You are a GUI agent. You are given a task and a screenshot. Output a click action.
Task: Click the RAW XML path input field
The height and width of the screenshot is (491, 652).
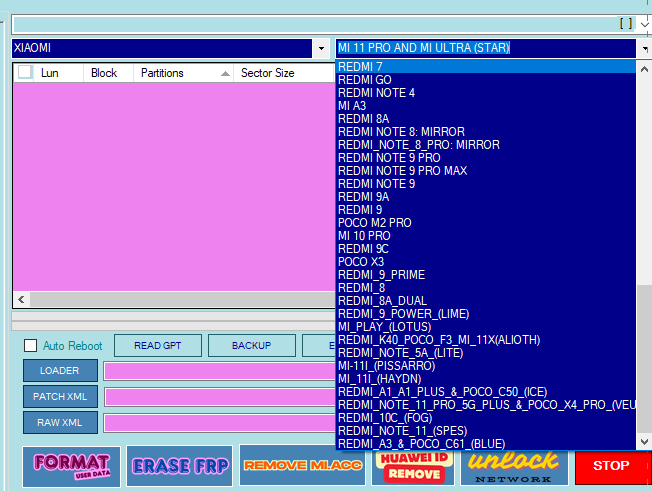[220, 423]
